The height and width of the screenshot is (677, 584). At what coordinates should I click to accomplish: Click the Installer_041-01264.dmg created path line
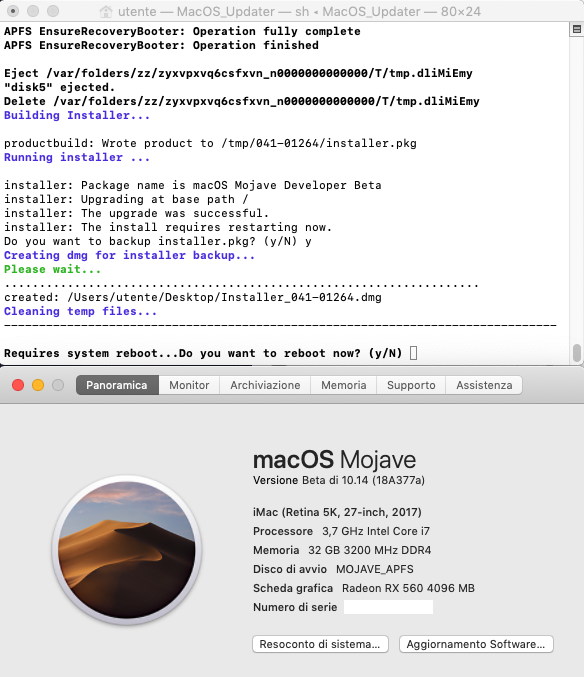pyautogui.click(x=193, y=297)
